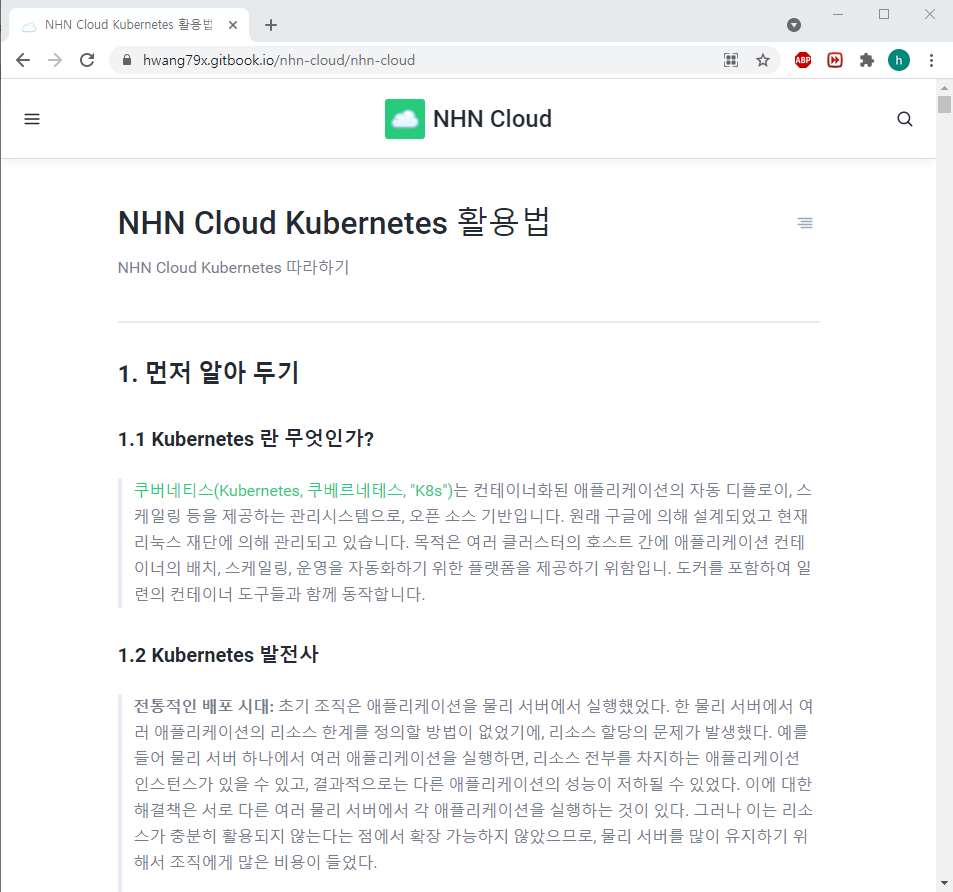Open a new tab with plus button
The width and height of the screenshot is (953, 892).
pyautogui.click(x=271, y=25)
